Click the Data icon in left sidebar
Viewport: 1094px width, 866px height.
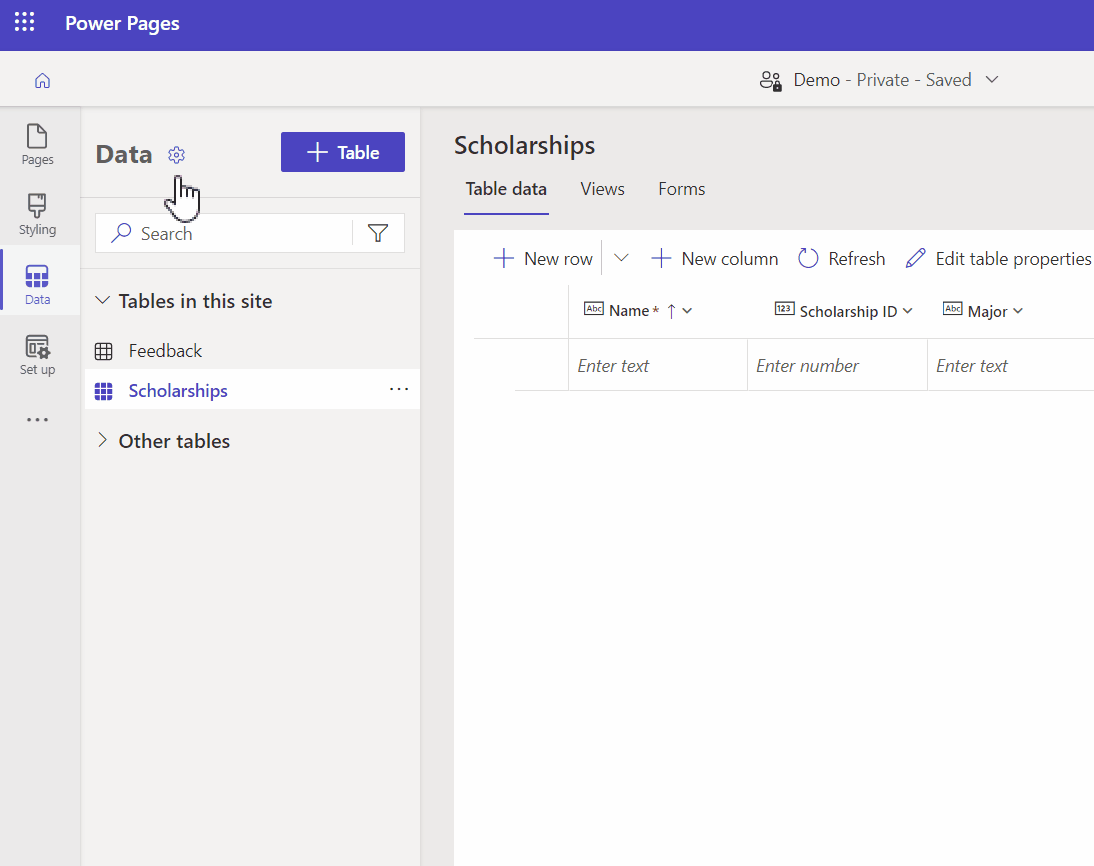point(37,280)
